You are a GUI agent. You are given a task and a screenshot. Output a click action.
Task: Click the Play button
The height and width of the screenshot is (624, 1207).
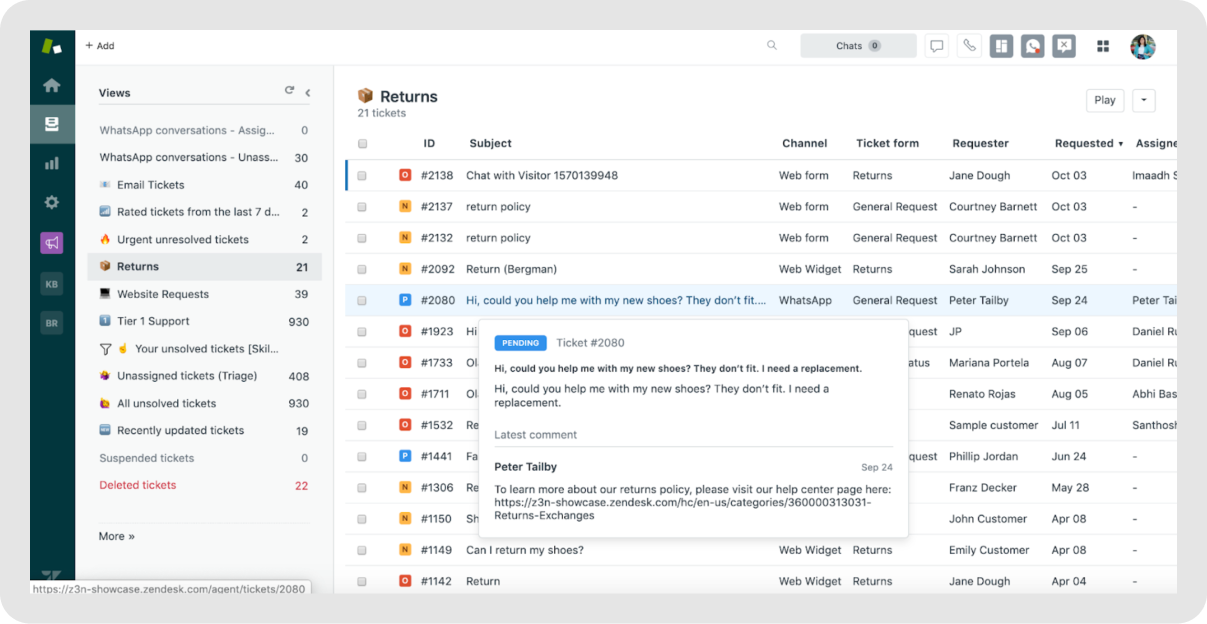[1104, 100]
